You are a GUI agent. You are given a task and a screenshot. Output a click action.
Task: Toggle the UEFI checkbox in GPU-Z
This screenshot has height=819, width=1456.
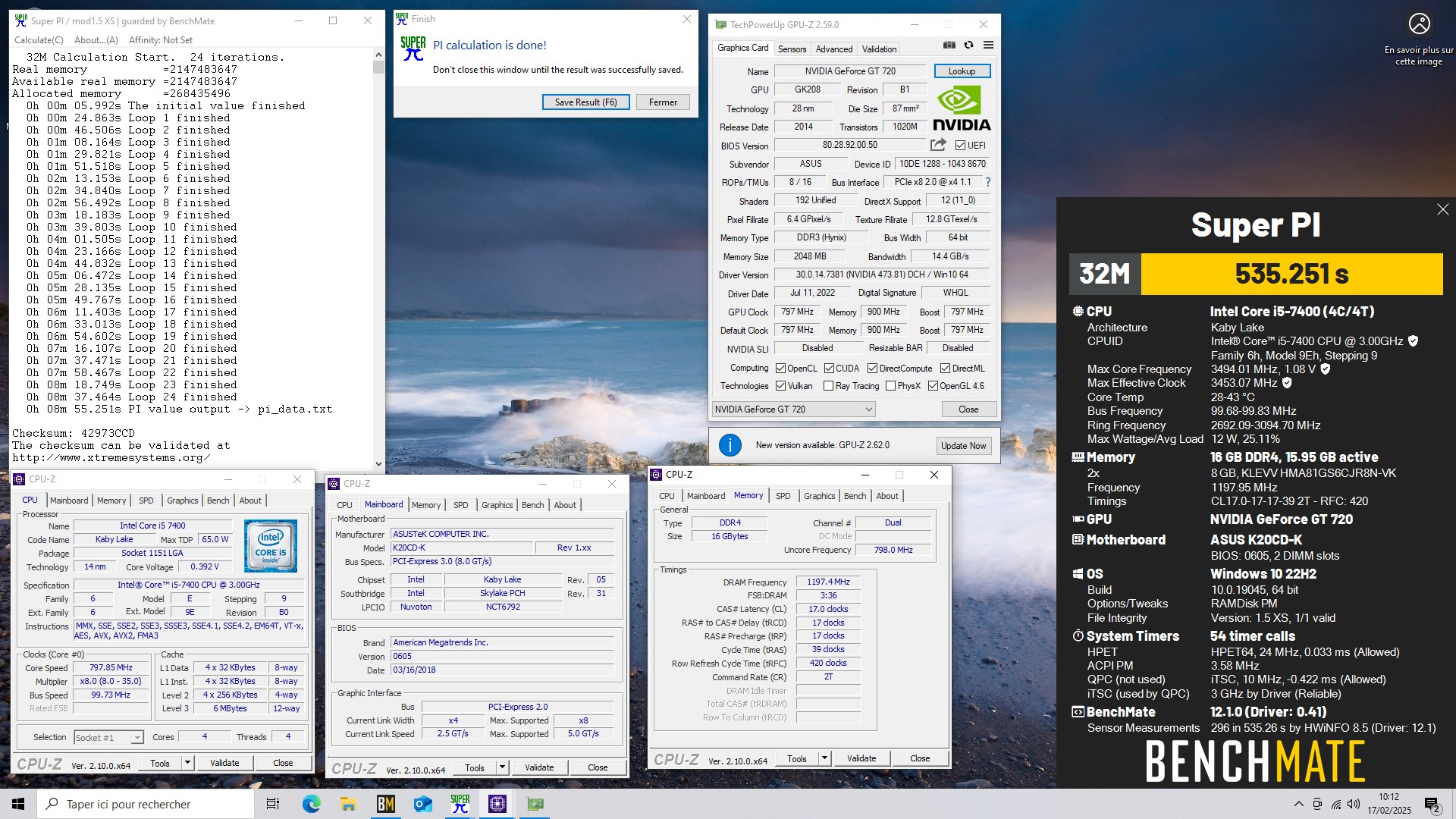(960, 145)
